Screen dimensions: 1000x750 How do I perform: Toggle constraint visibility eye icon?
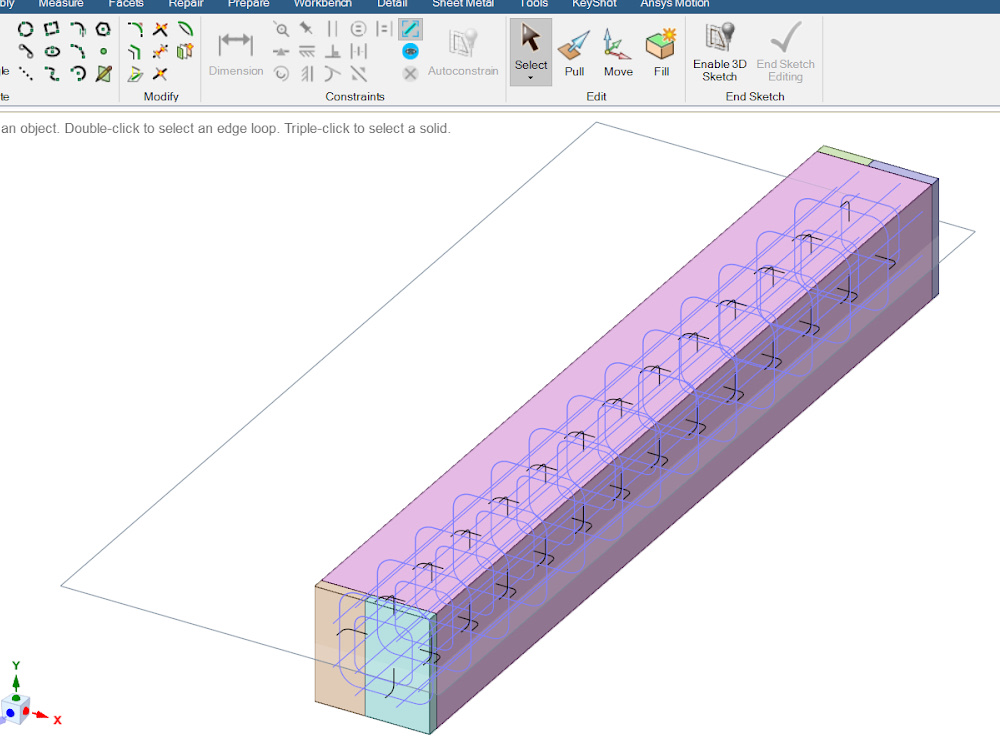tap(410, 52)
